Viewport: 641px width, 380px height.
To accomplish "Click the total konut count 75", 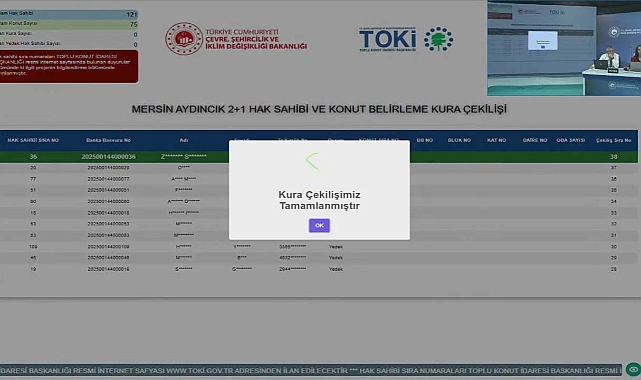I will tap(134, 25).
